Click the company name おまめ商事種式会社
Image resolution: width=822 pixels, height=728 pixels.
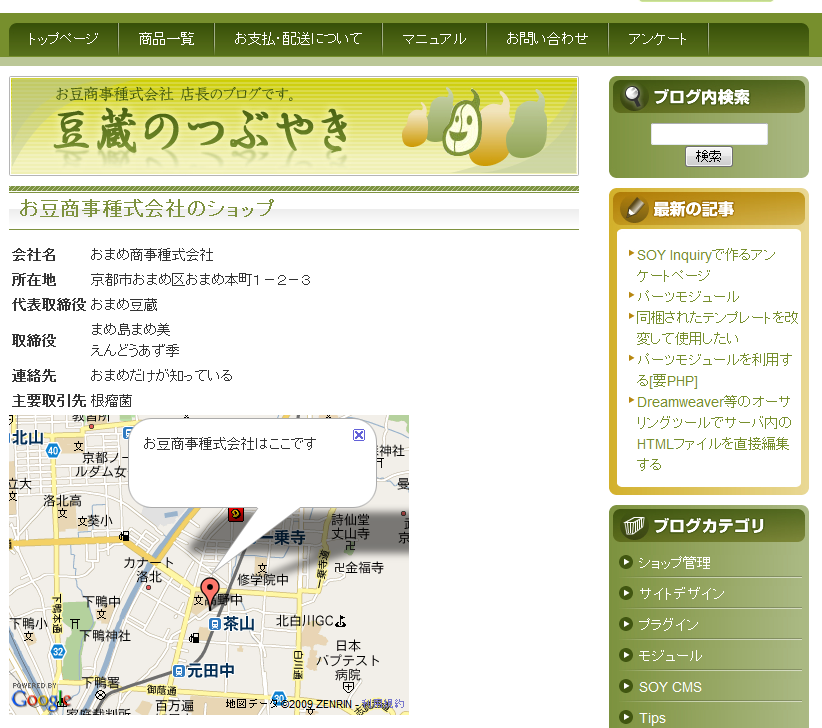152,255
